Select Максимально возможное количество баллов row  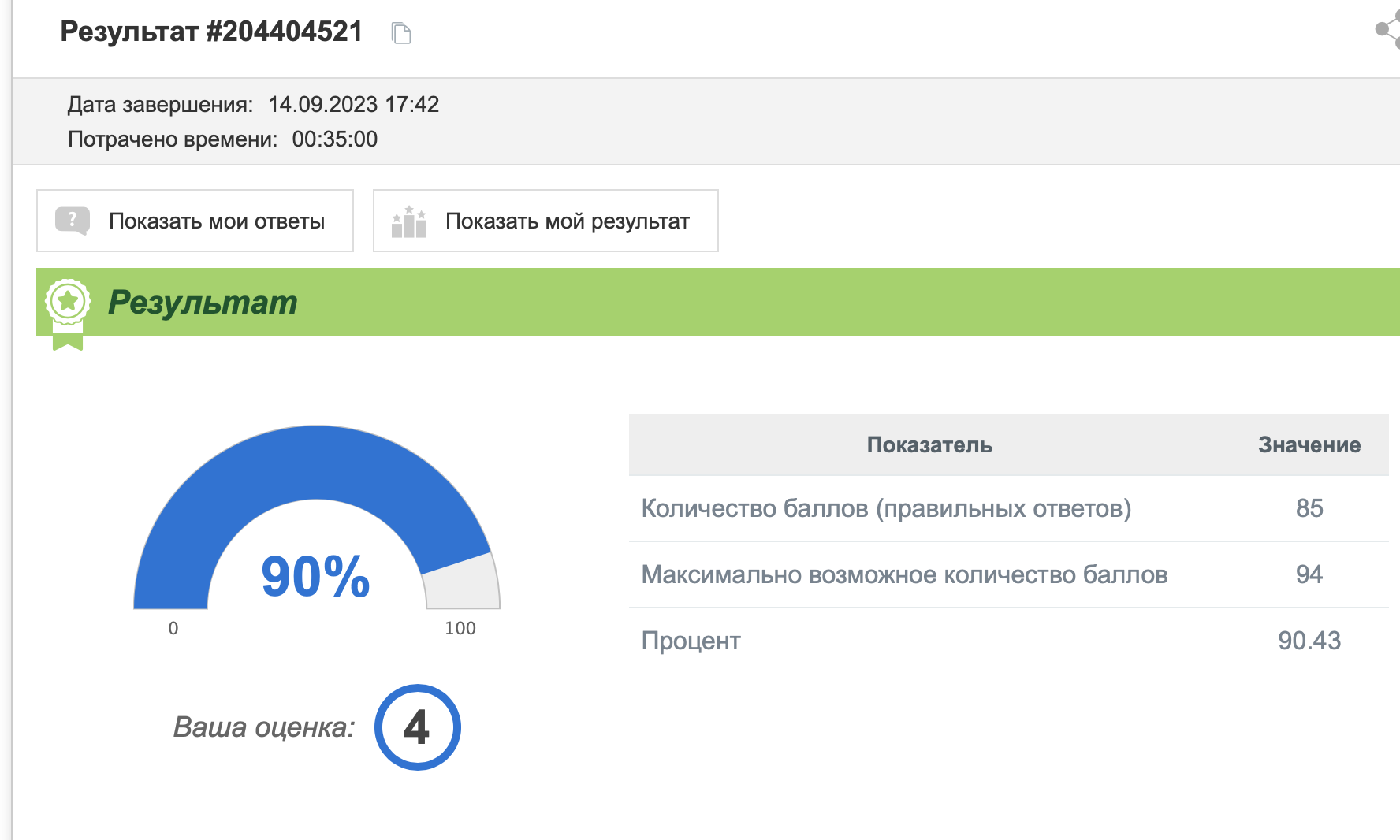[904, 574]
